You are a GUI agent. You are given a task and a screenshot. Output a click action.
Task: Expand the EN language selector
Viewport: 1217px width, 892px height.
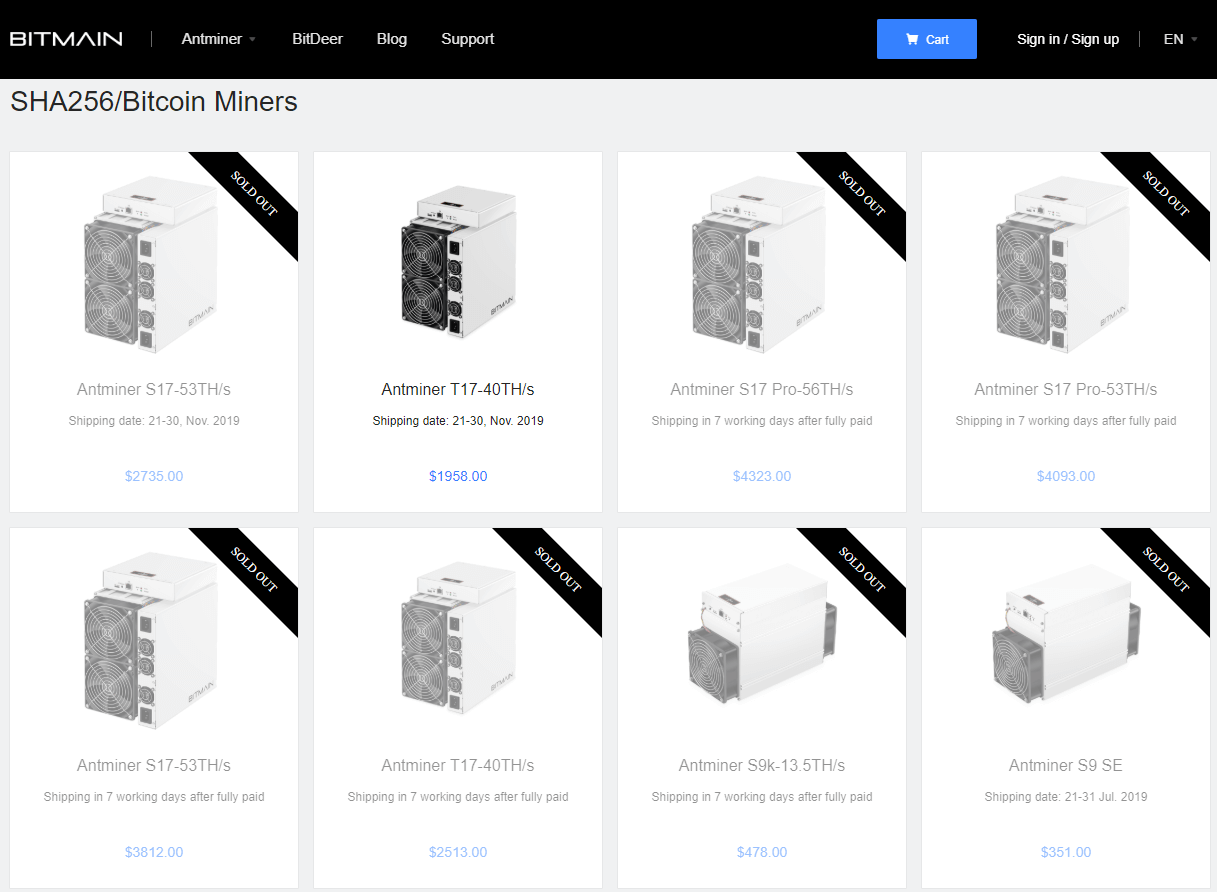point(1180,39)
